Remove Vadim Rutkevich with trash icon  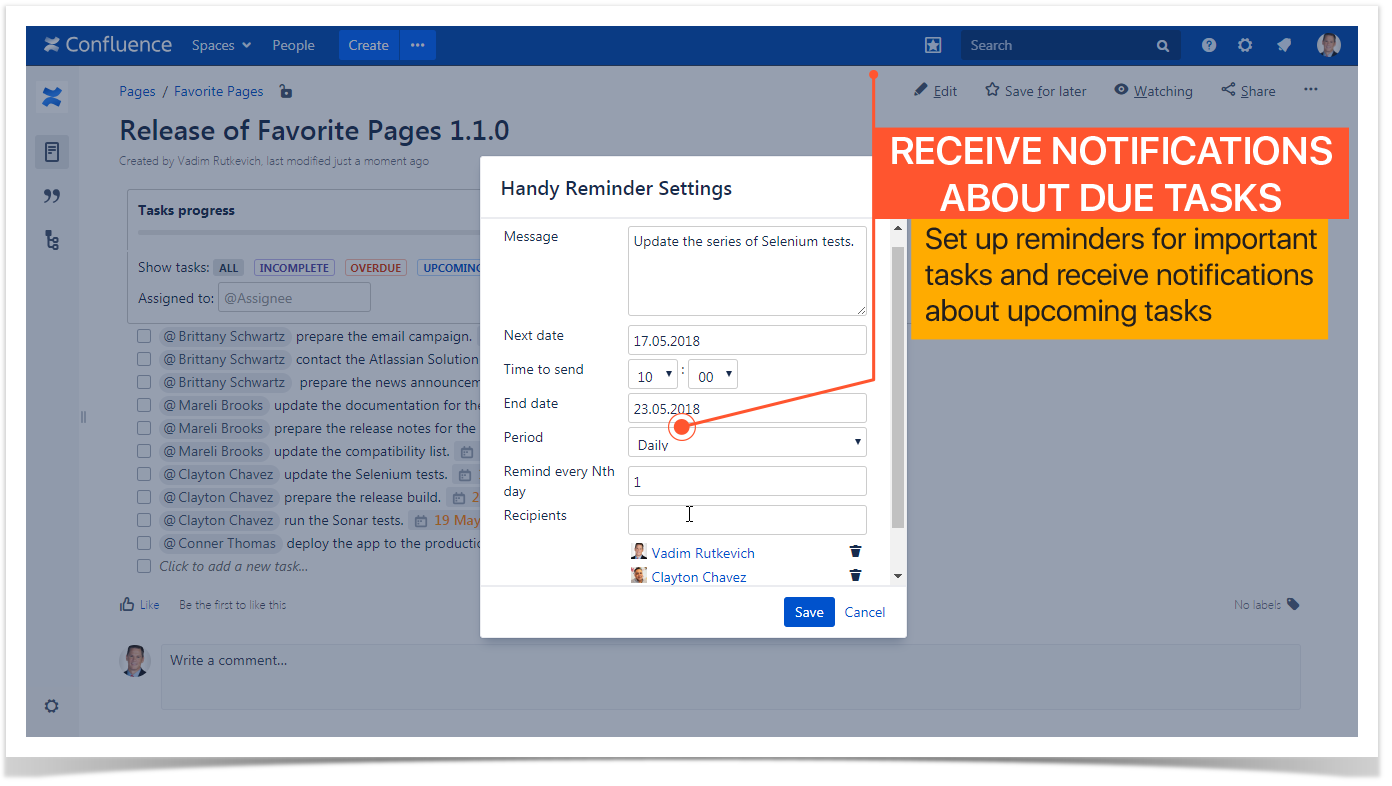pos(855,551)
